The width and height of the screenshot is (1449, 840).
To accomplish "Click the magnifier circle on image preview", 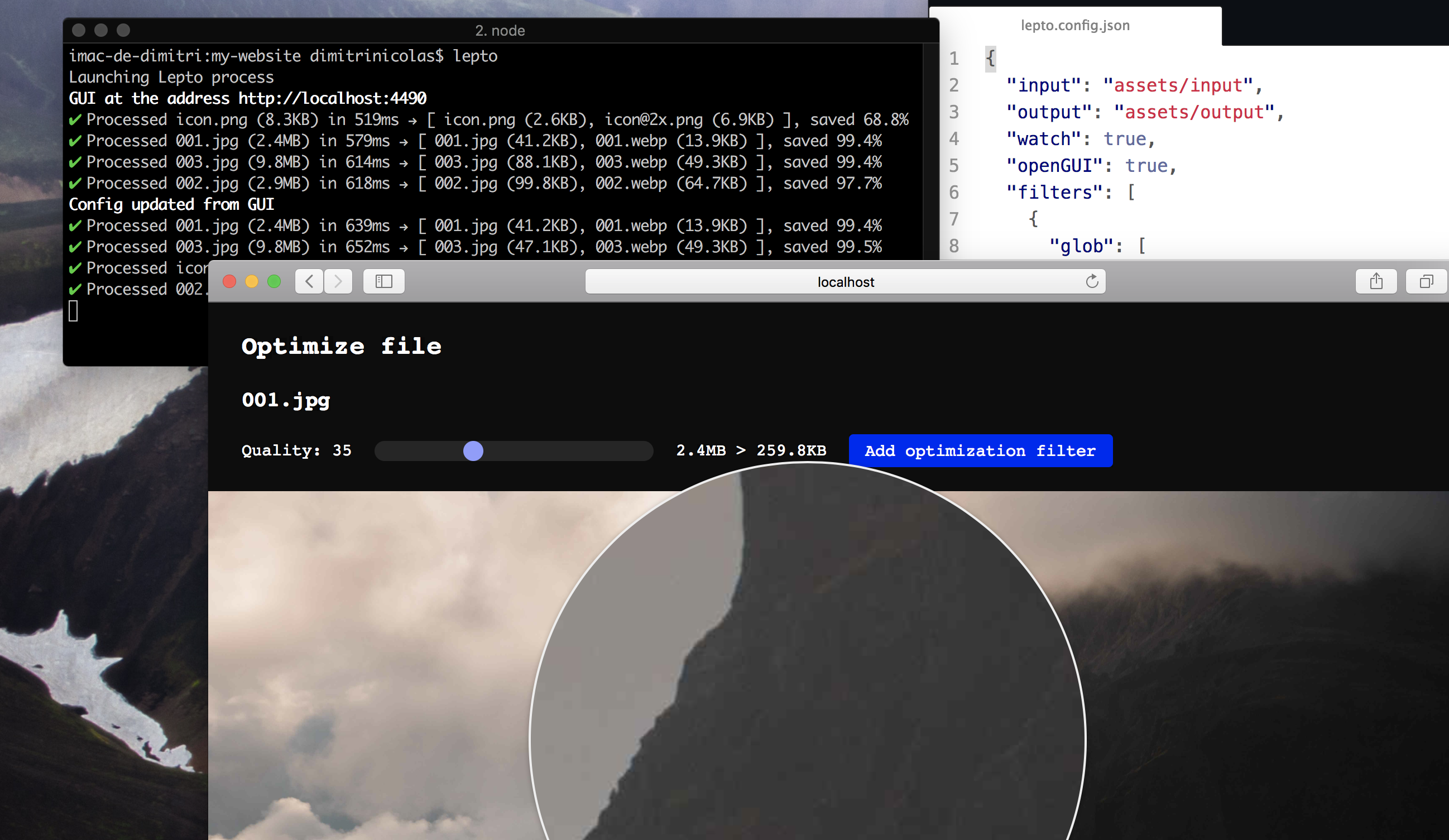I will click(807, 690).
